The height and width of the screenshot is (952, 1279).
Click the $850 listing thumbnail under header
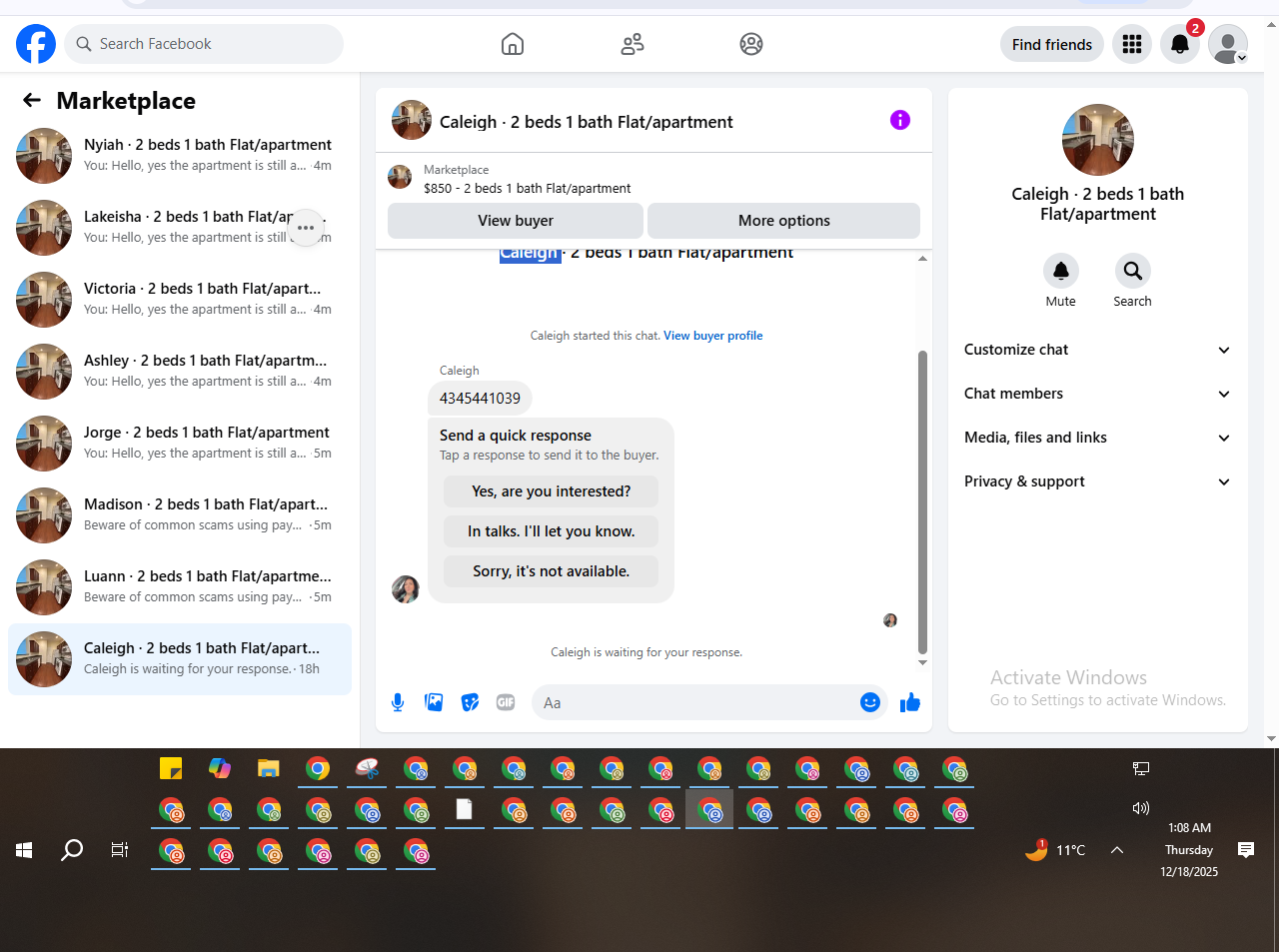point(400,178)
